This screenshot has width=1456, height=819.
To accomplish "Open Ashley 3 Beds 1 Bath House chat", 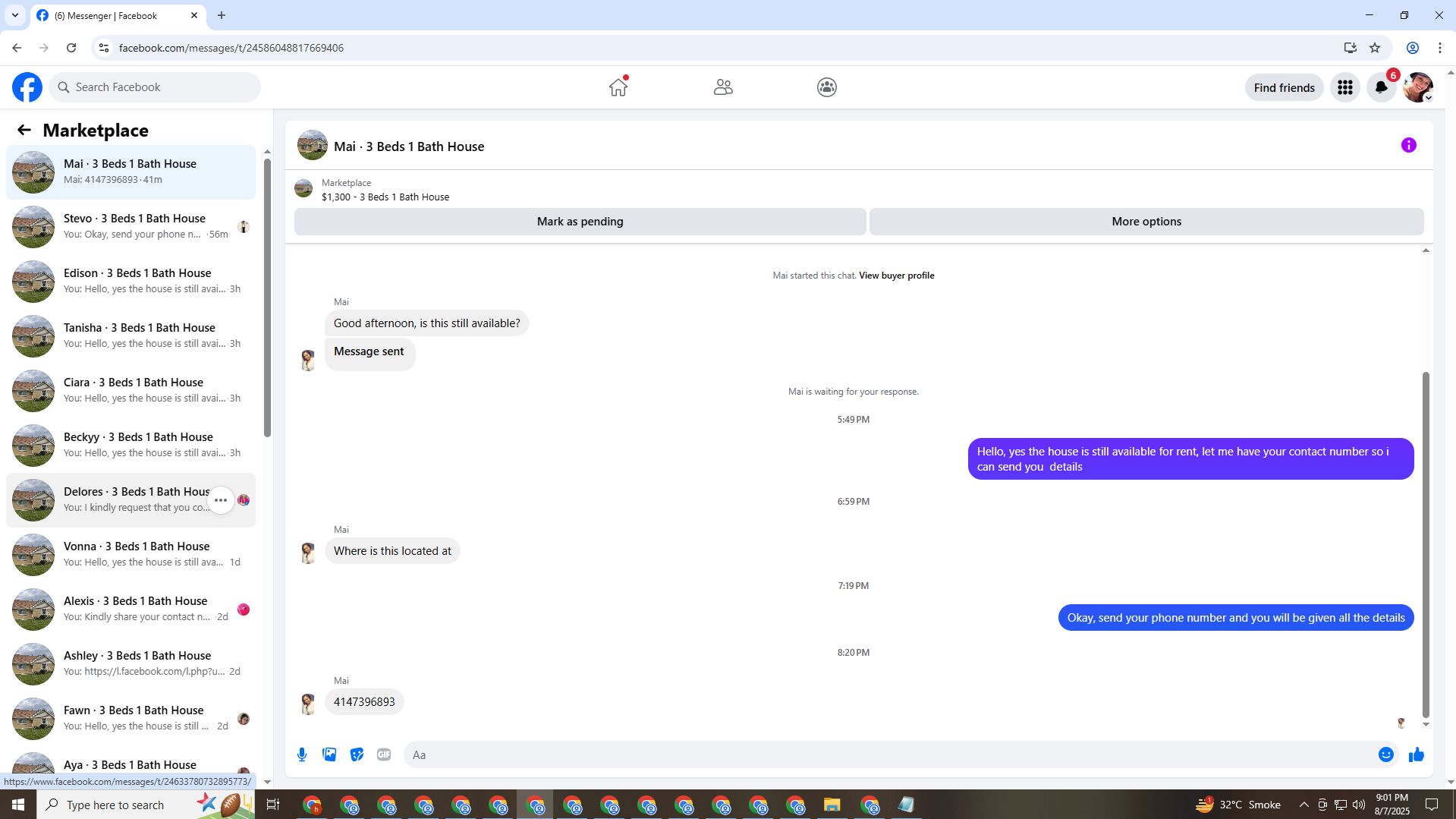I will (x=131, y=663).
